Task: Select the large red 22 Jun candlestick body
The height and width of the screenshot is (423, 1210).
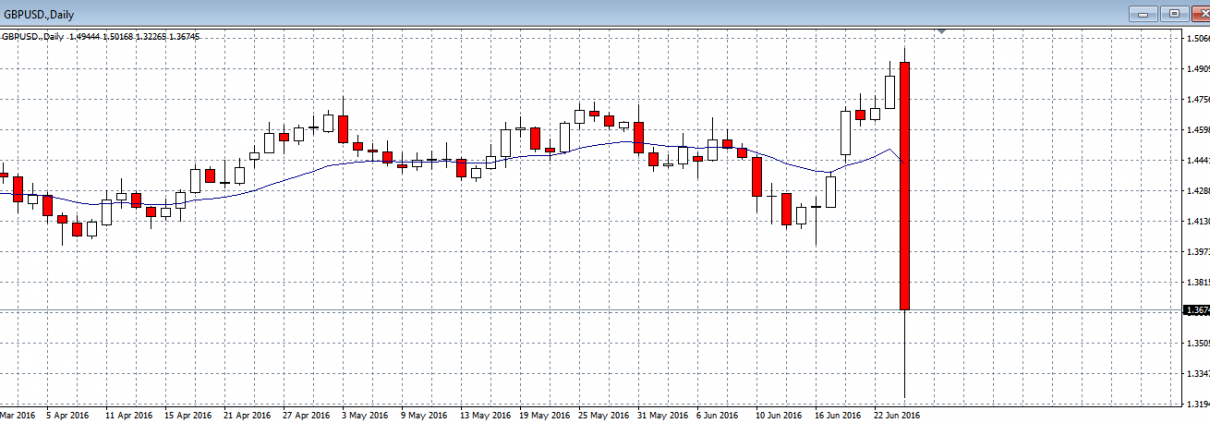Action: pos(904,185)
